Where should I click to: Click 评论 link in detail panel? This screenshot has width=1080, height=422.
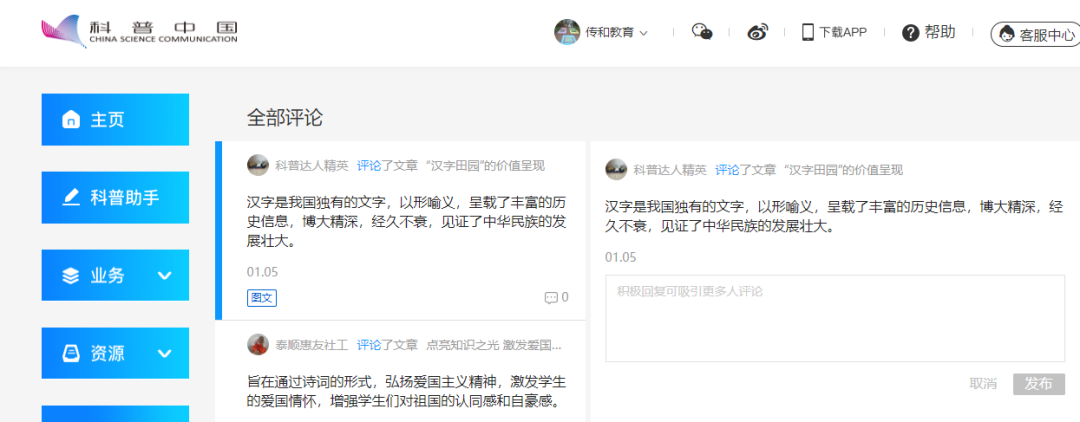pos(727,170)
